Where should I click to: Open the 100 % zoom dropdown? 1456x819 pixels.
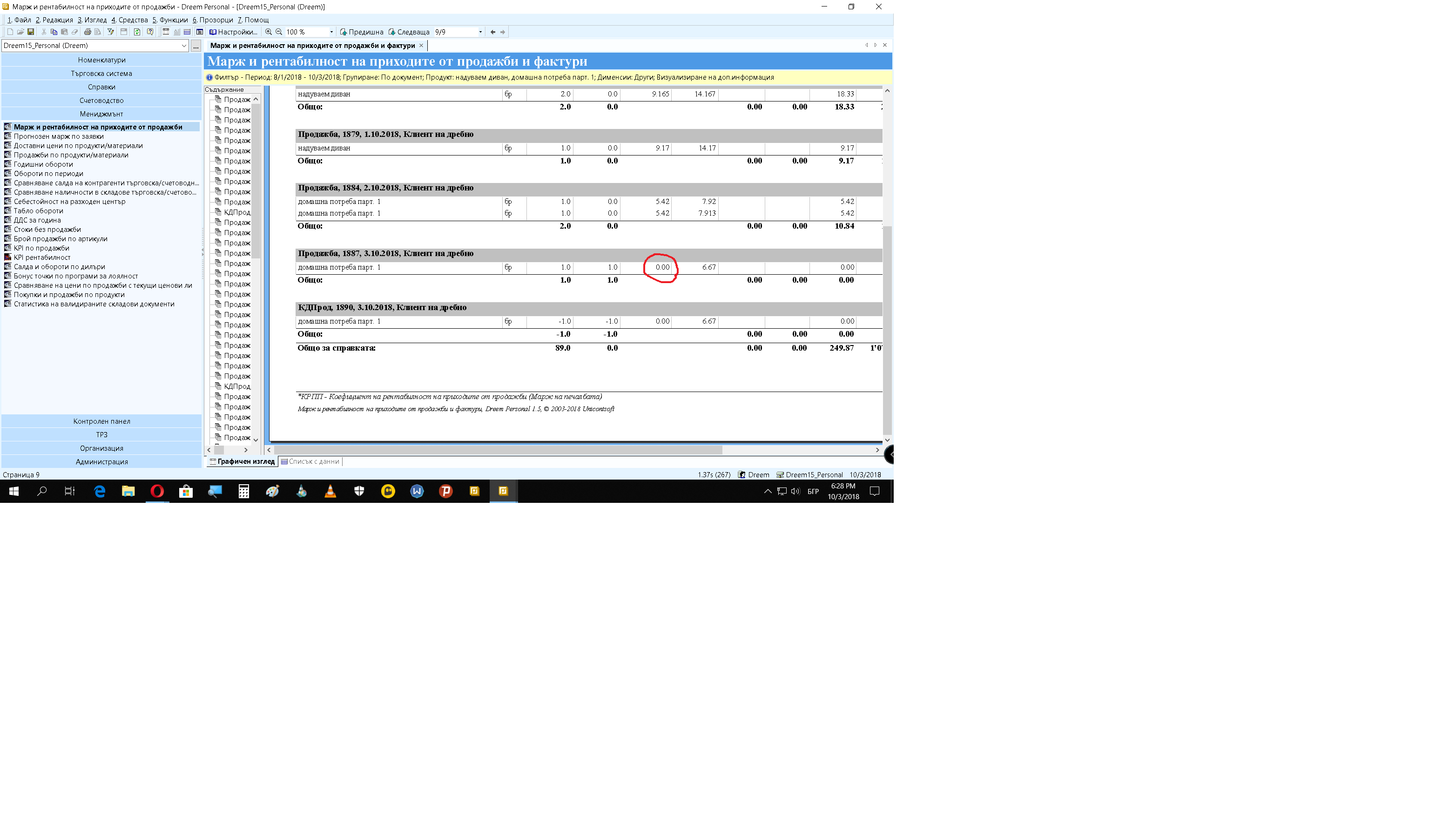coord(331,32)
